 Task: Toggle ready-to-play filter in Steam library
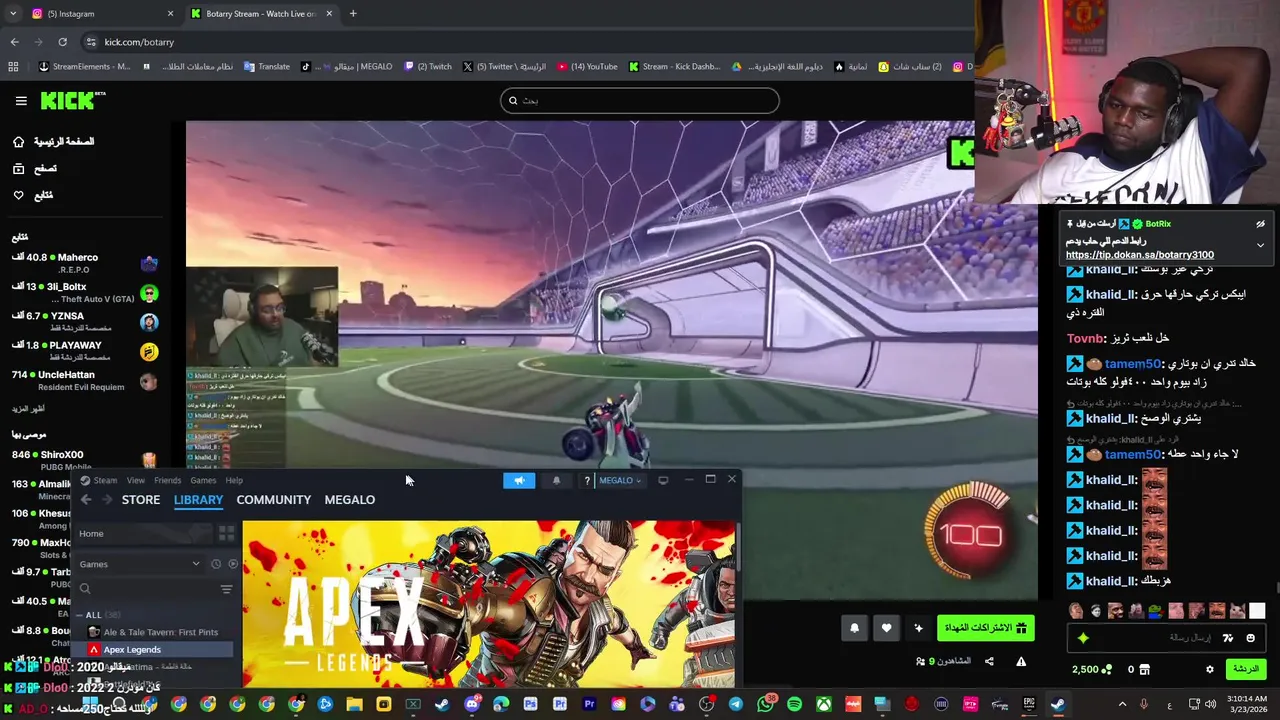(233, 564)
